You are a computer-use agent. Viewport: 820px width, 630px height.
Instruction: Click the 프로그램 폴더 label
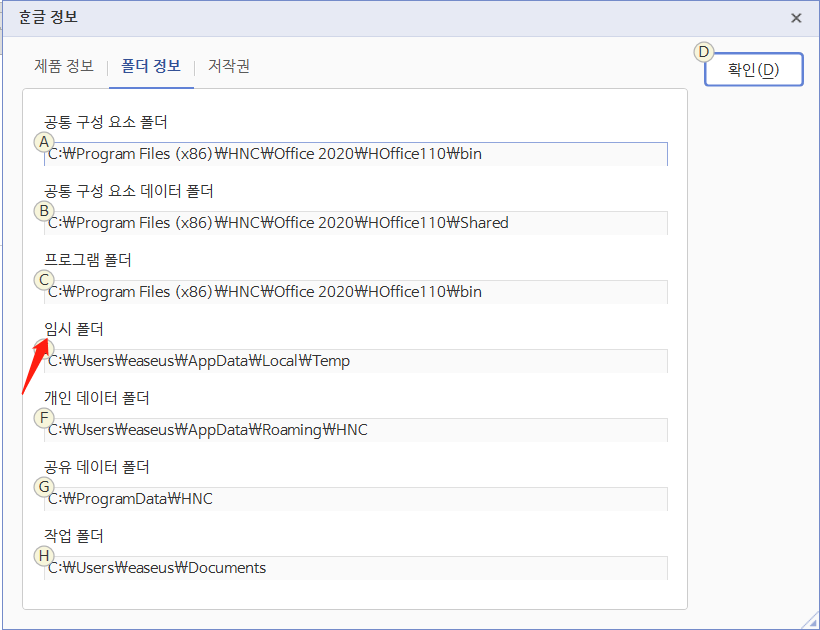pos(88,260)
